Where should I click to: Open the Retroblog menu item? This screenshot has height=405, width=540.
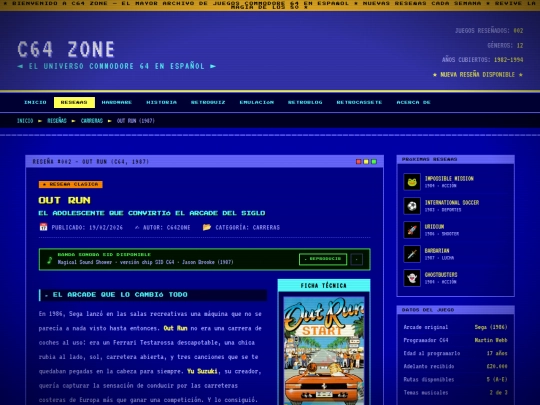[x=305, y=102]
